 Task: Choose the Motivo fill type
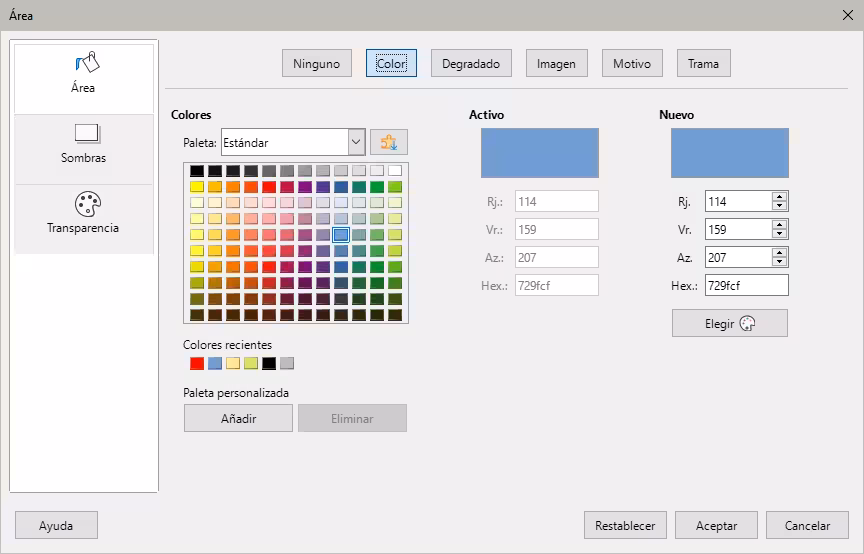632,63
